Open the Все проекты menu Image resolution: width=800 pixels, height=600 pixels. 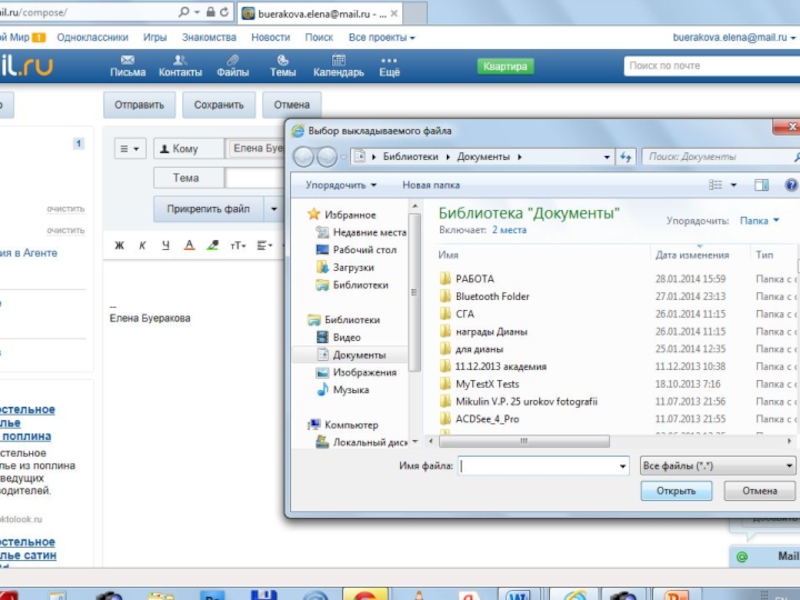[x=382, y=37]
